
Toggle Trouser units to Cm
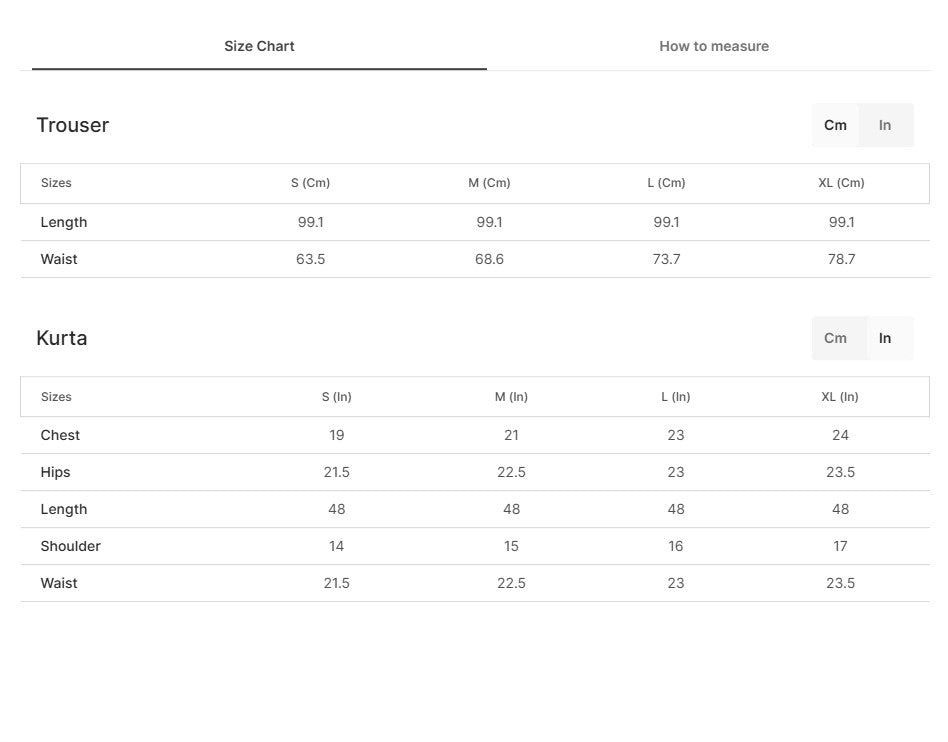click(835, 125)
